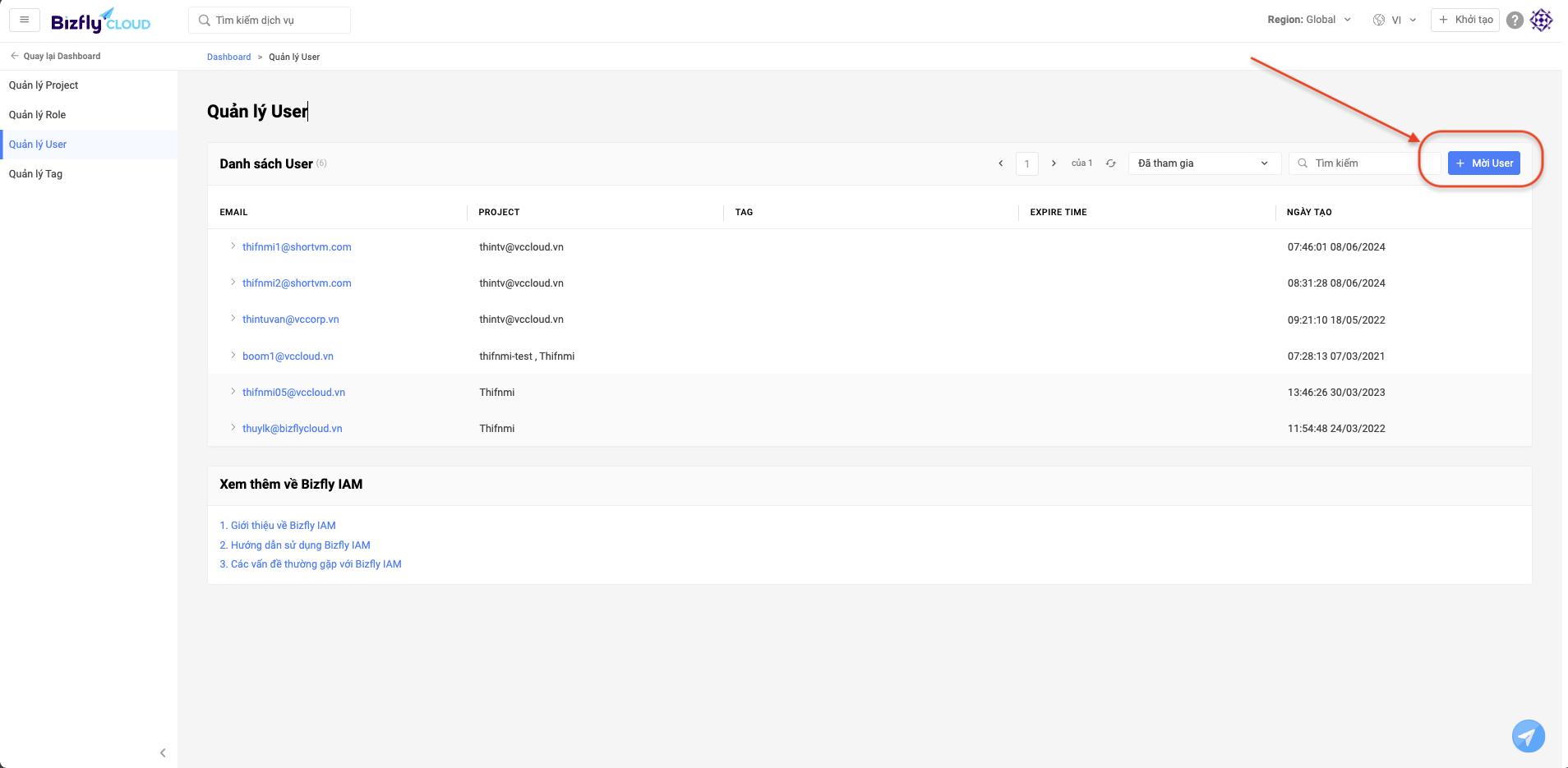Open the Region Global dropdown

[x=1308, y=20]
